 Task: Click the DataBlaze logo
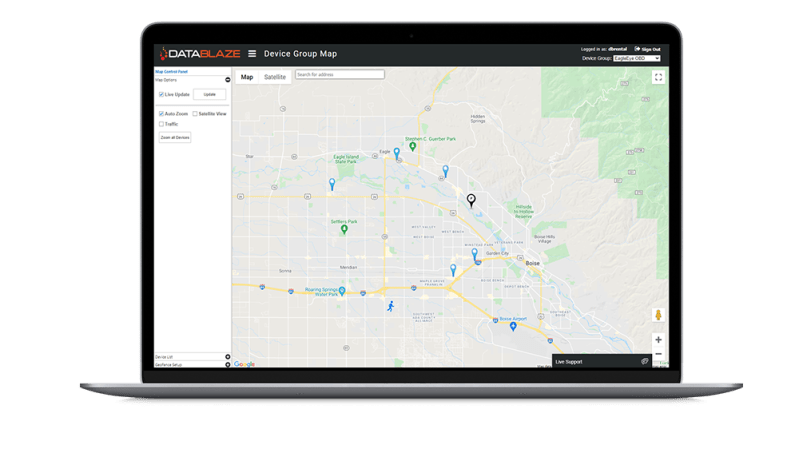[x=200, y=54]
